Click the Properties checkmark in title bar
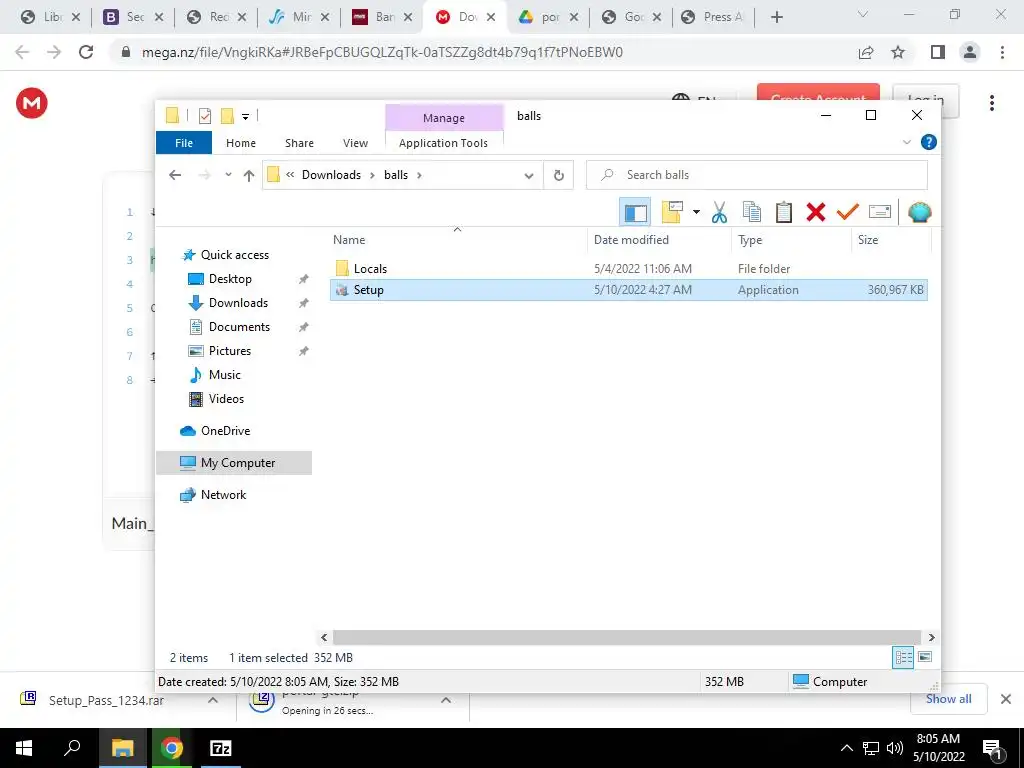 pyautogui.click(x=205, y=116)
